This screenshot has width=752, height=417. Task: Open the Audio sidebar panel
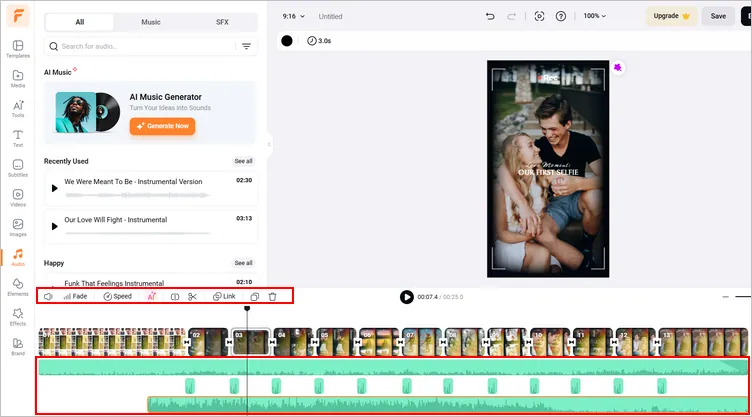point(18,257)
